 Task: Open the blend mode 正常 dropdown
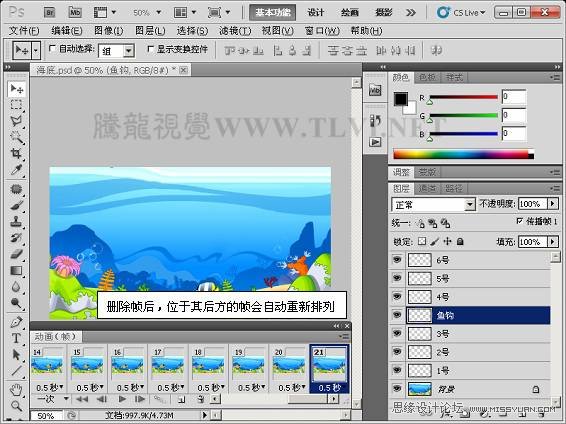click(469, 205)
